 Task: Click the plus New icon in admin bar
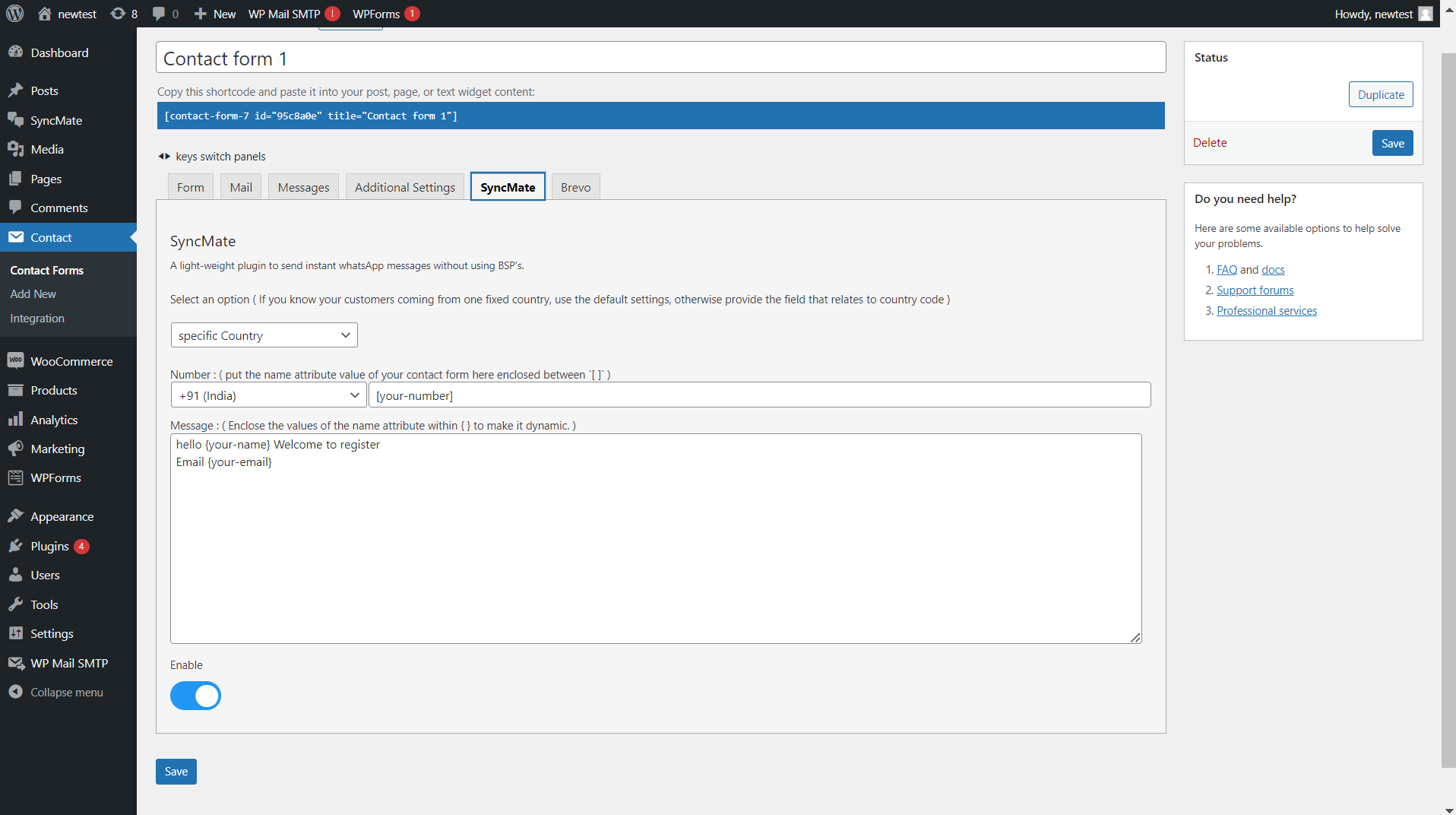201,14
